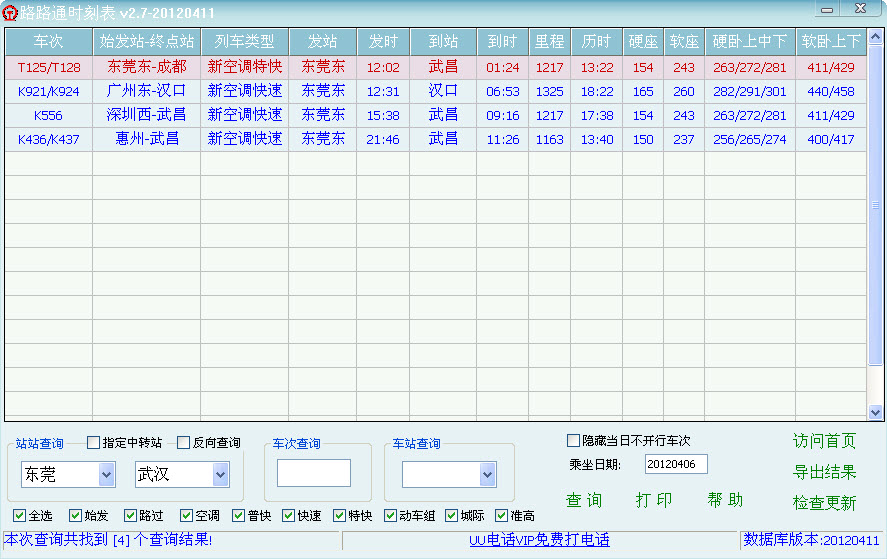887x559 pixels.
Task: Click route cell 惠州-武昌
Action: coord(147,139)
